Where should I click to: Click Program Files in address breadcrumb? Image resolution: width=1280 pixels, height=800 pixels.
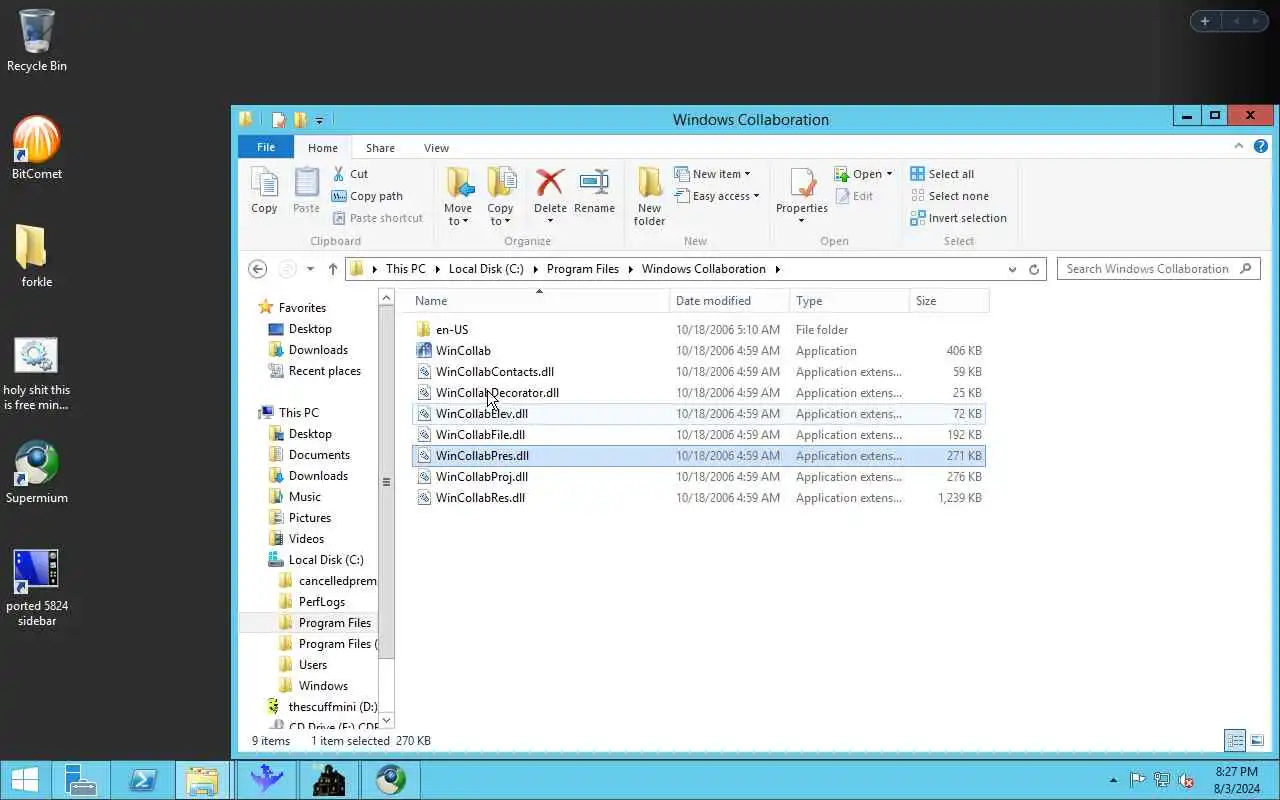[583, 269]
